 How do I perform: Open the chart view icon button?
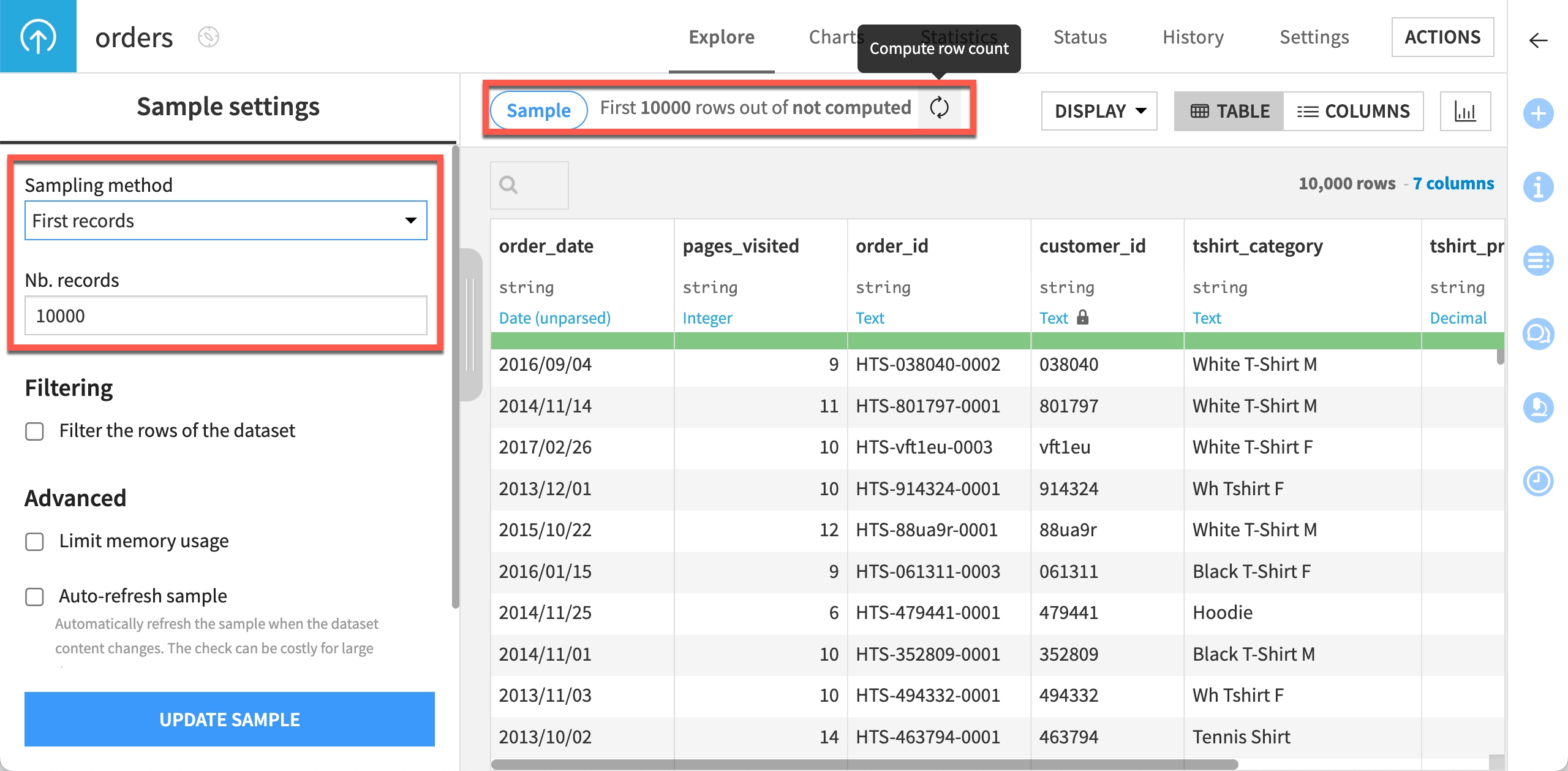tap(1465, 111)
